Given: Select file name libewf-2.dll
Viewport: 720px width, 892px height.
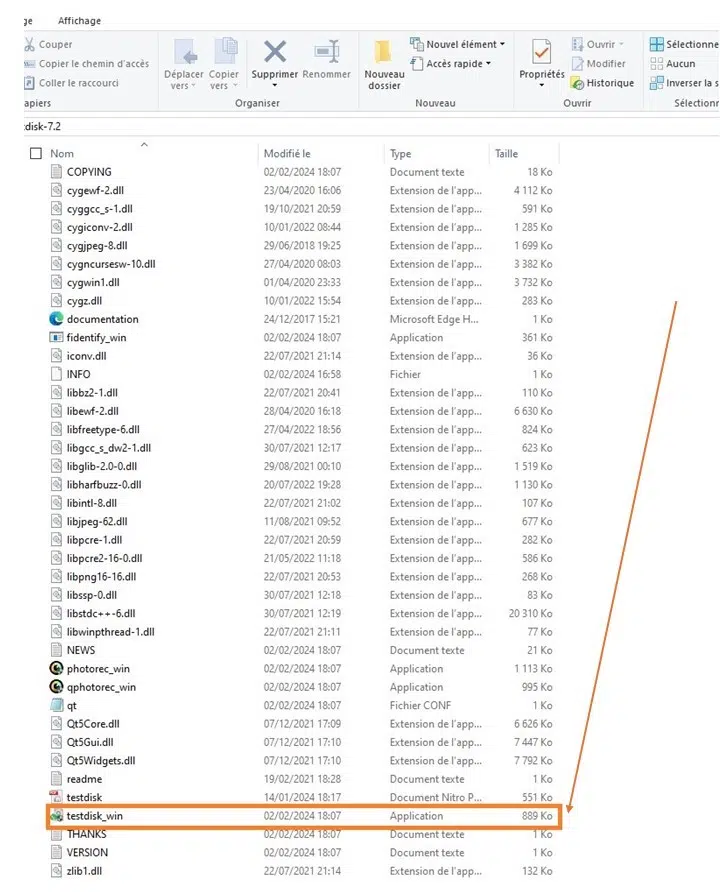Looking at the screenshot, I should (93, 411).
